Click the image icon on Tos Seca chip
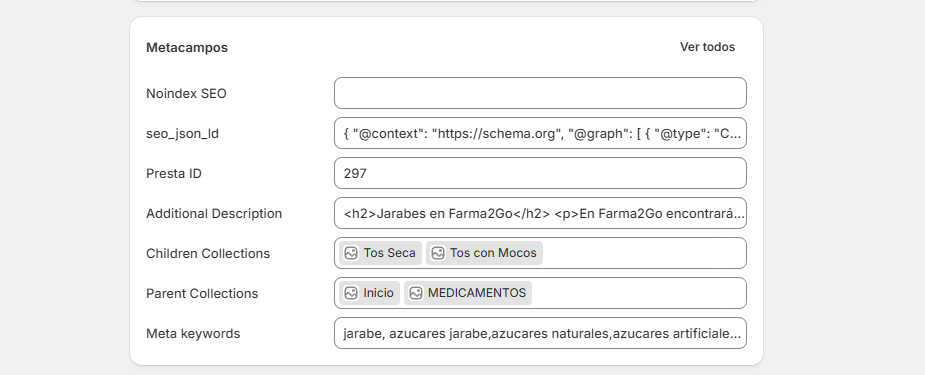925x375 pixels. click(351, 253)
